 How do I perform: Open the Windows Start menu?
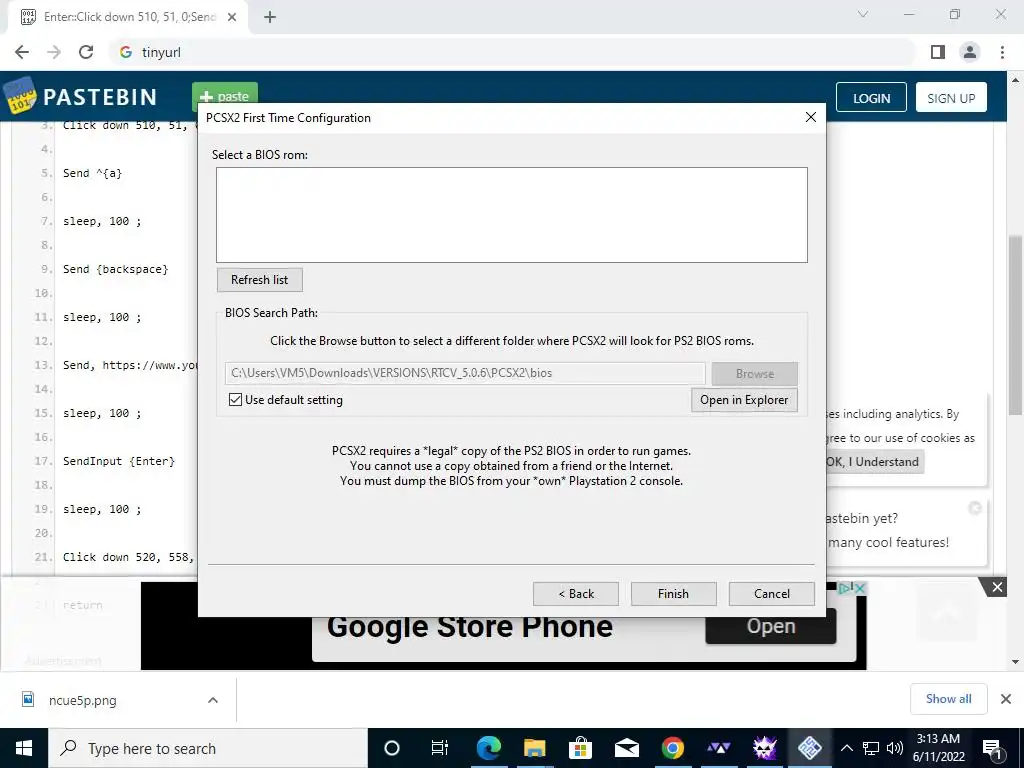point(24,748)
